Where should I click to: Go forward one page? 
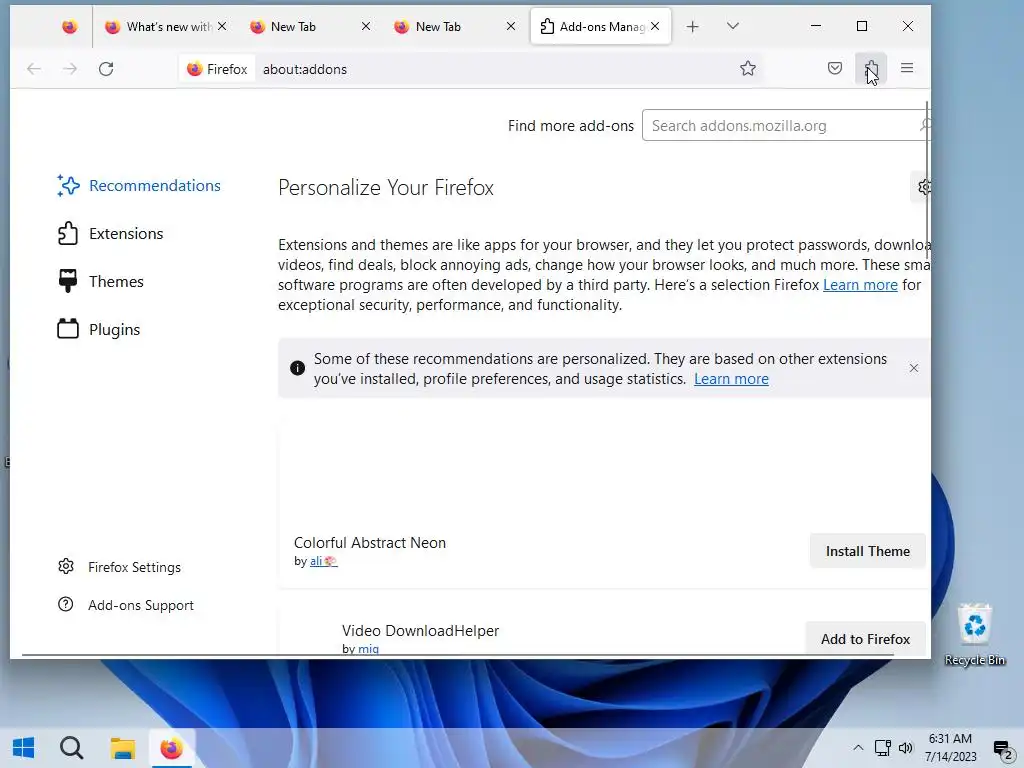70,69
